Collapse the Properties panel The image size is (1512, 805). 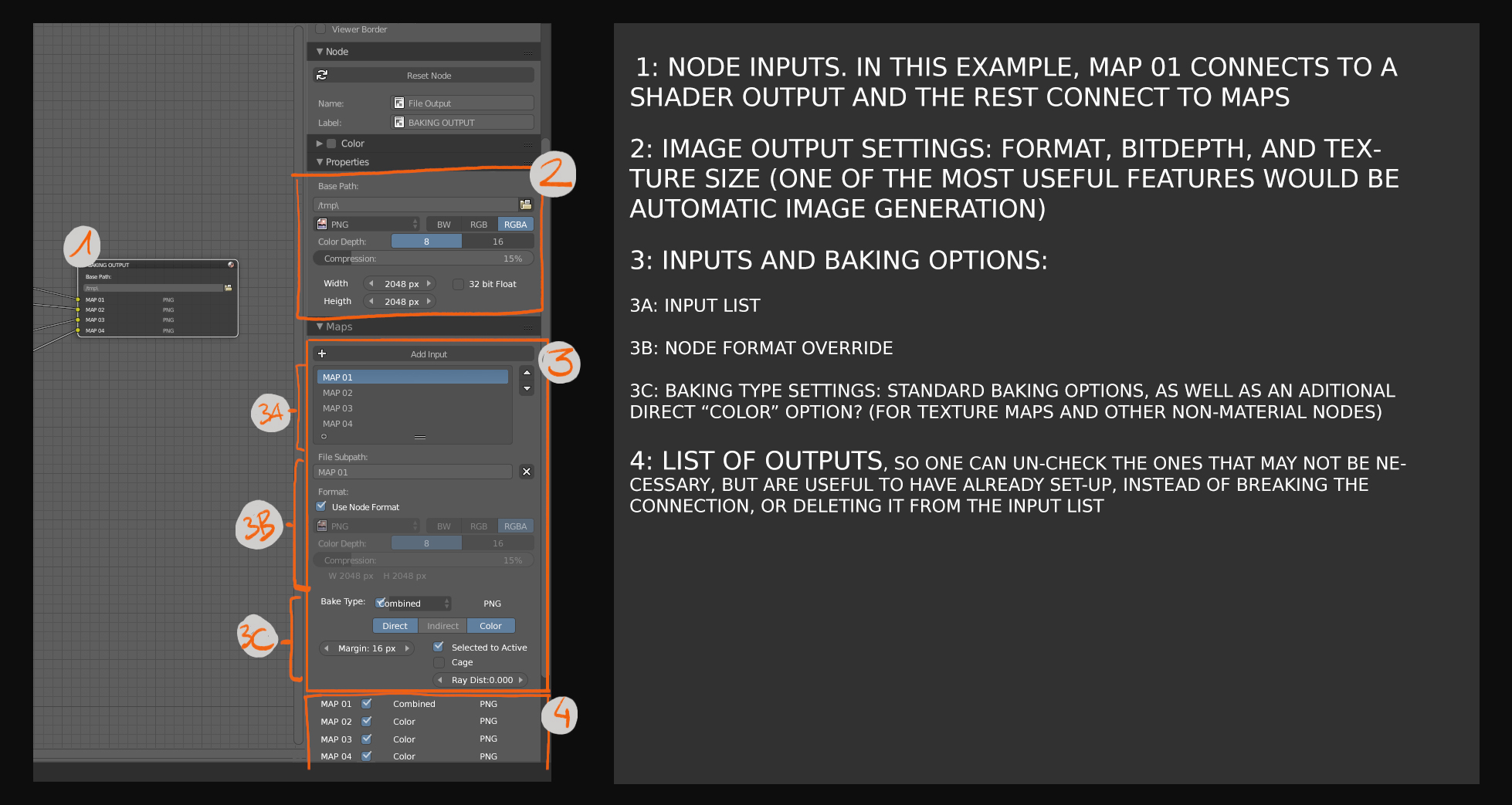pyautogui.click(x=320, y=162)
